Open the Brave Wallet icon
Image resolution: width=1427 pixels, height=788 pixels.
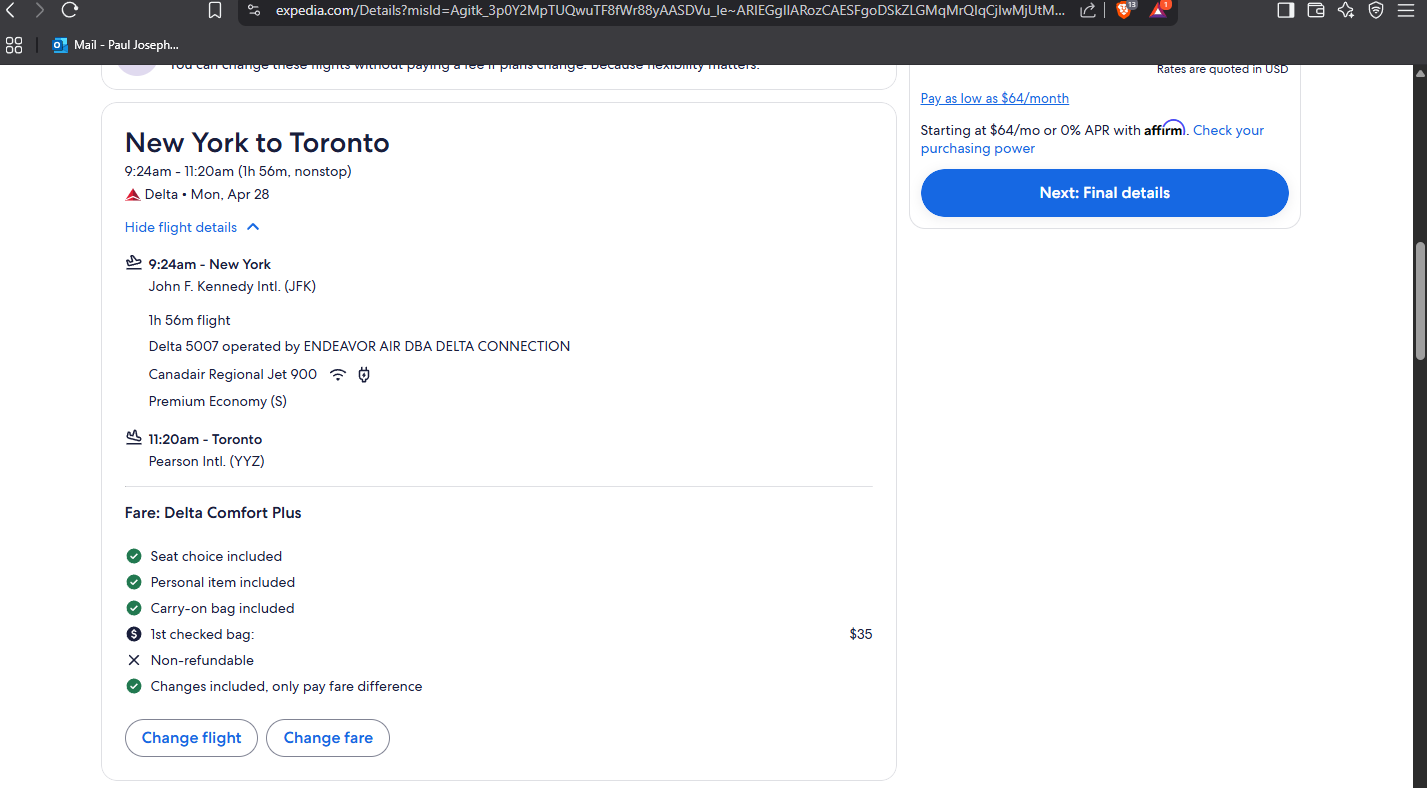[1316, 10]
